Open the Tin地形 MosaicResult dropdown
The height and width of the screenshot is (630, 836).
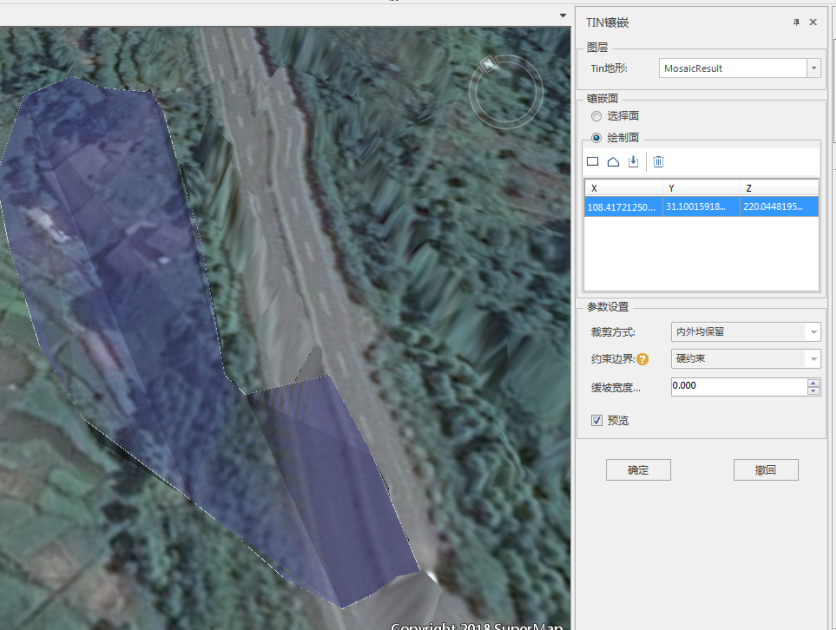[x=813, y=68]
